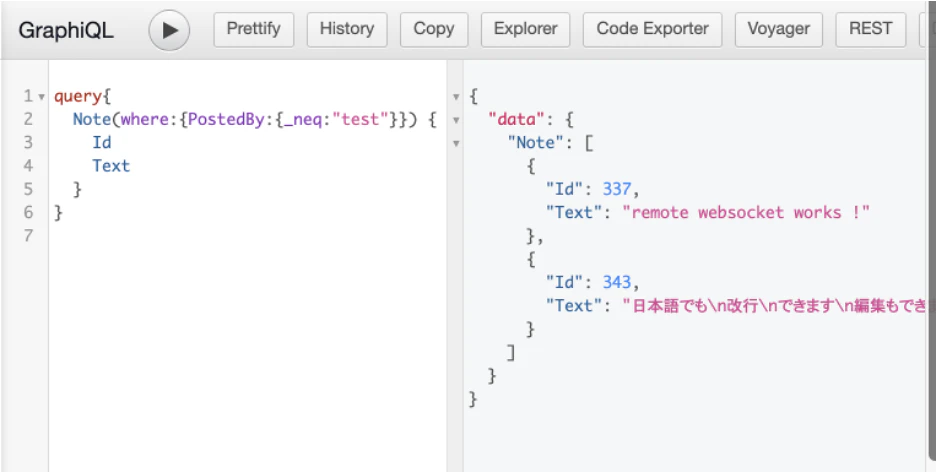Click line number 5 in the gutter
Screen dimensions: 936x472
click(x=28, y=189)
